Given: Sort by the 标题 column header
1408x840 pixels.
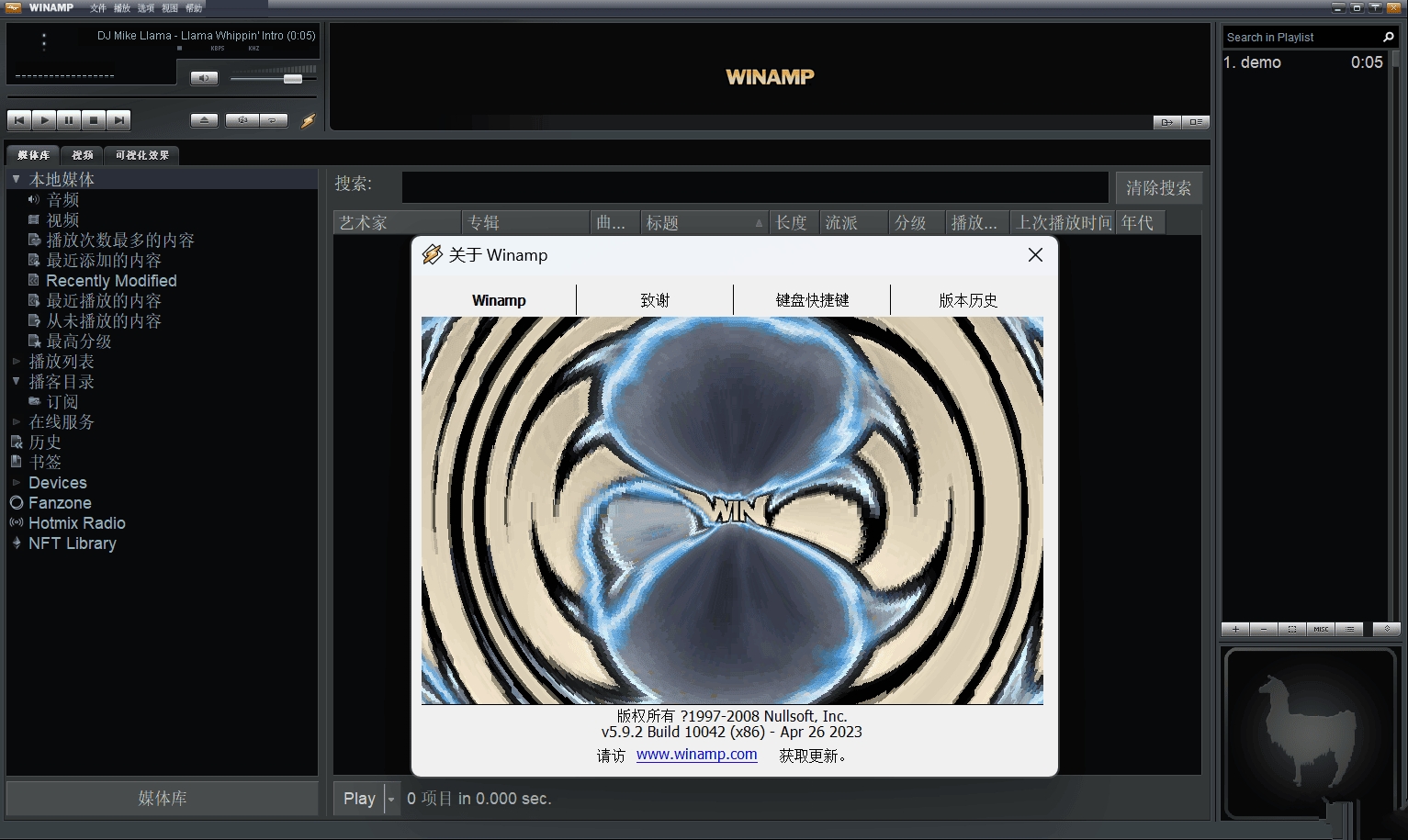Looking at the screenshot, I should [x=704, y=222].
